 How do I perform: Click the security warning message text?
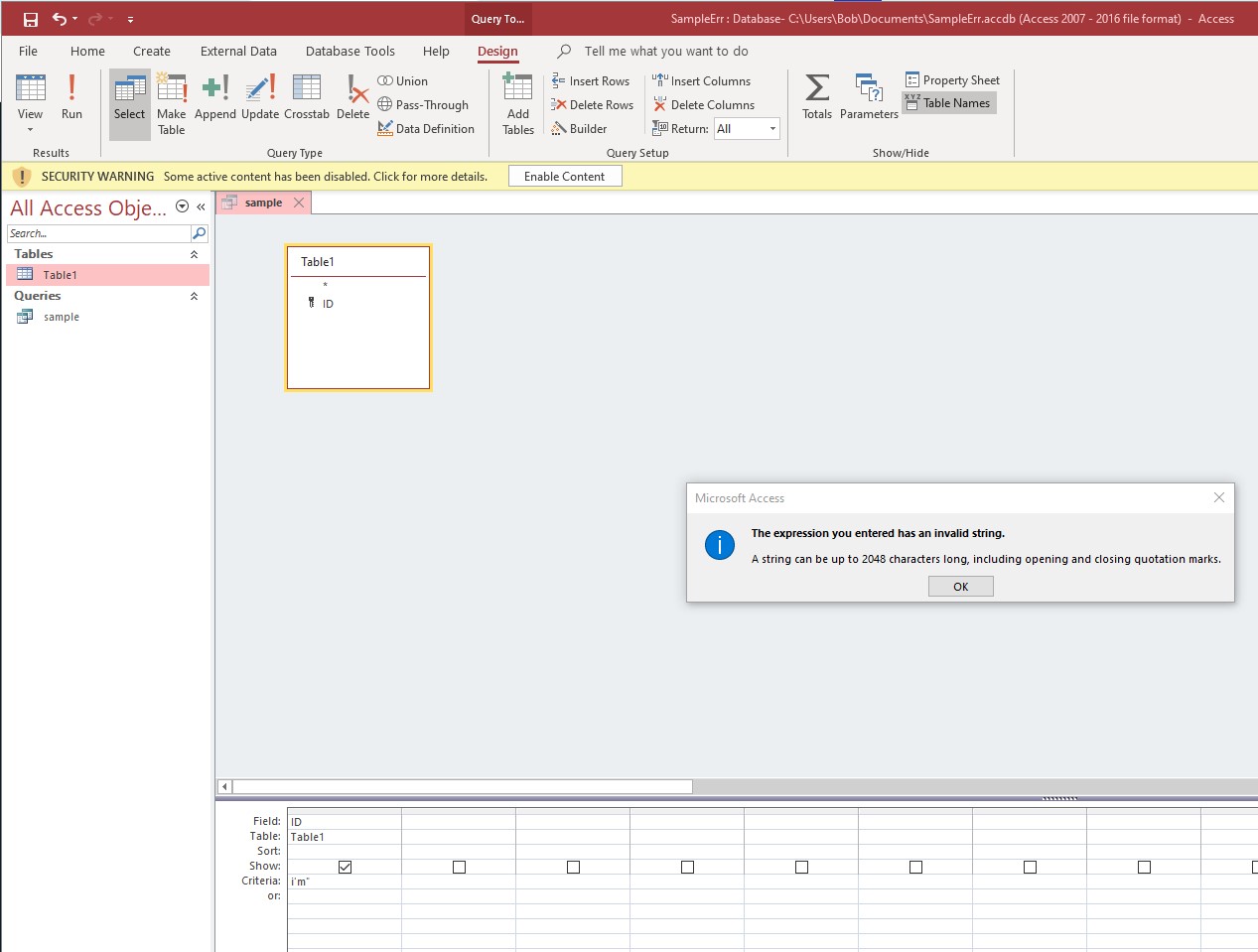(x=326, y=177)
